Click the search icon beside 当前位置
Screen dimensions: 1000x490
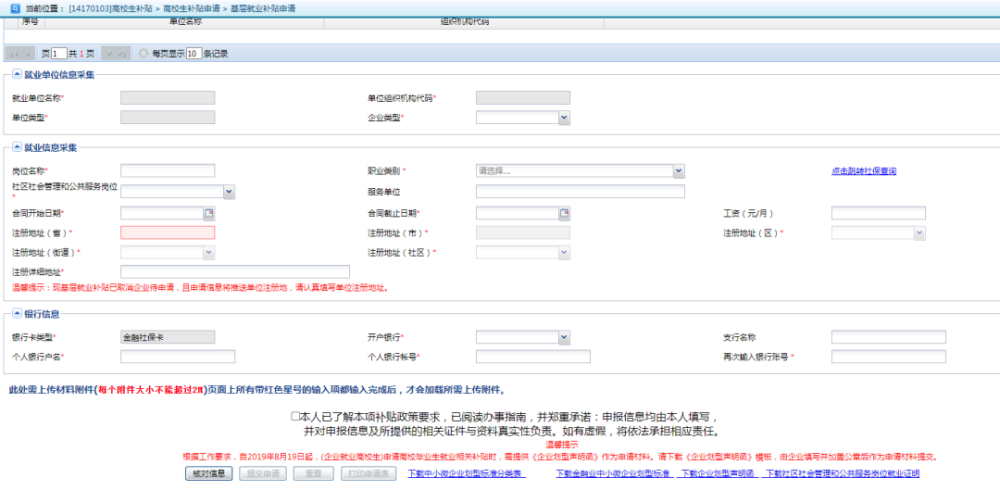click(14, 9)
